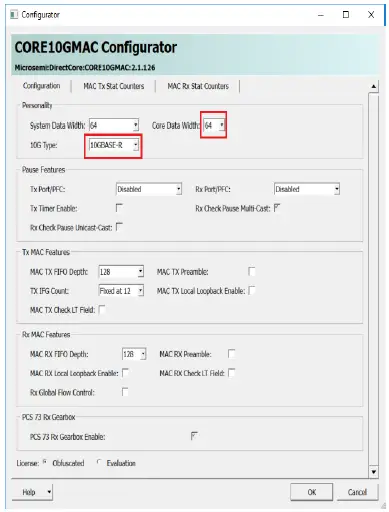Click the Pause Features group label

[44, 170]
